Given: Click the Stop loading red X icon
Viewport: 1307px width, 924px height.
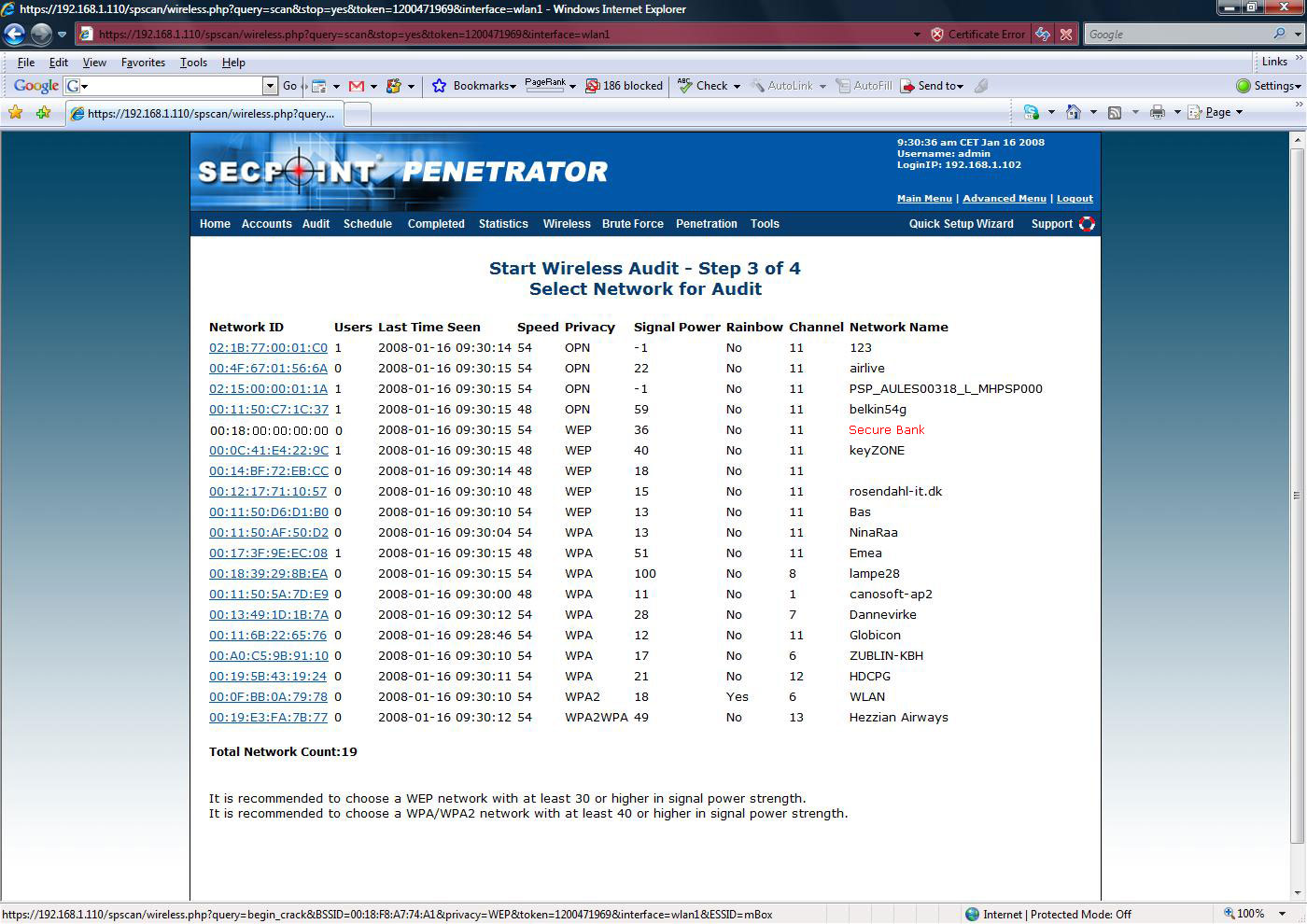Looking at the screenshot, I should (1066, 35).
